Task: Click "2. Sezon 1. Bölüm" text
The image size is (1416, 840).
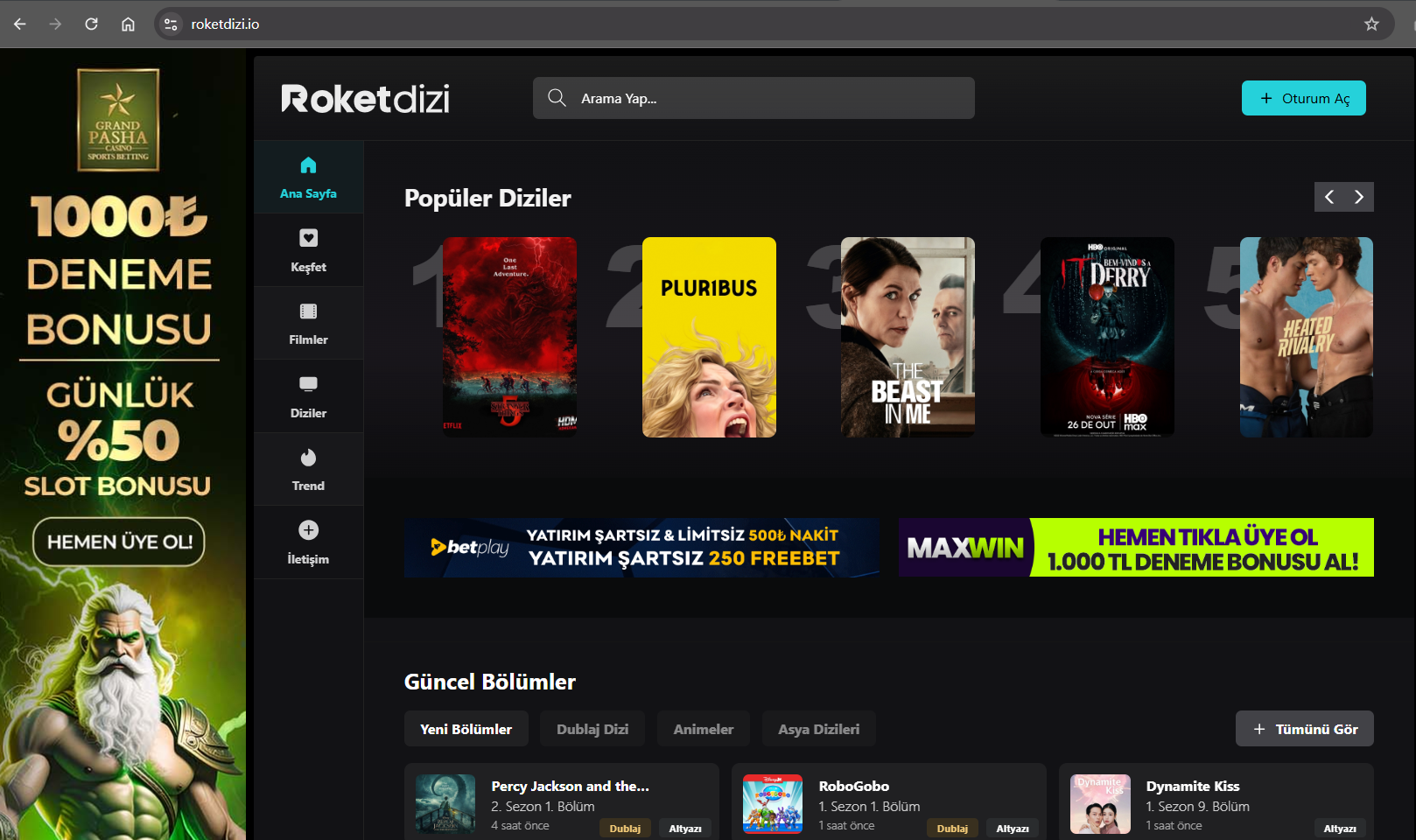Action: tap(543, 807)
